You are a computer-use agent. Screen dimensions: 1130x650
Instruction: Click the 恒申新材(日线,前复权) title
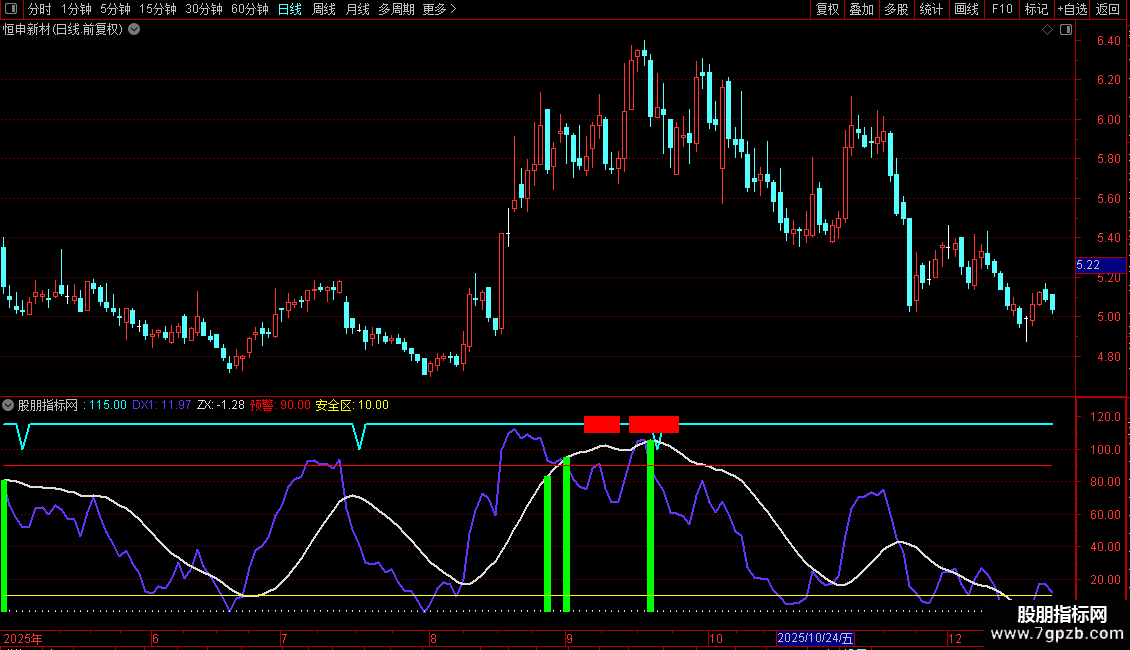click(63, 30)
